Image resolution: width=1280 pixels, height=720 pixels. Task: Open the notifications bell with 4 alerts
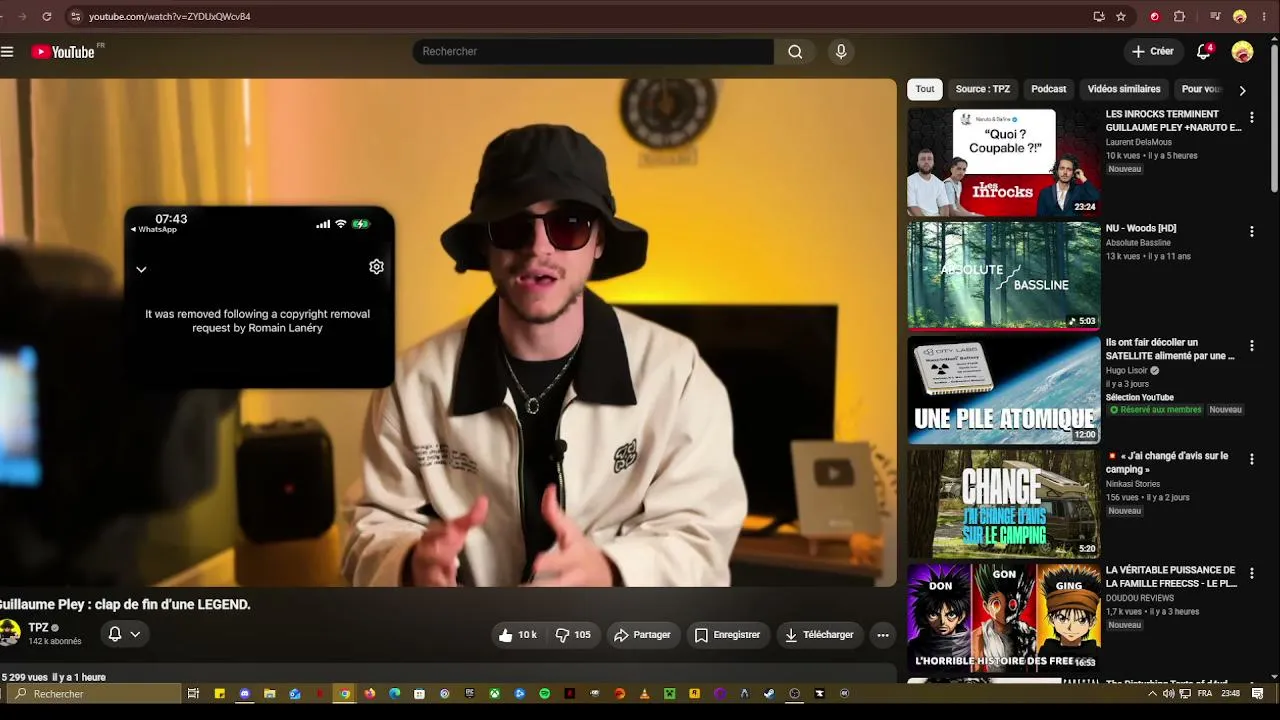[1204, 52]
